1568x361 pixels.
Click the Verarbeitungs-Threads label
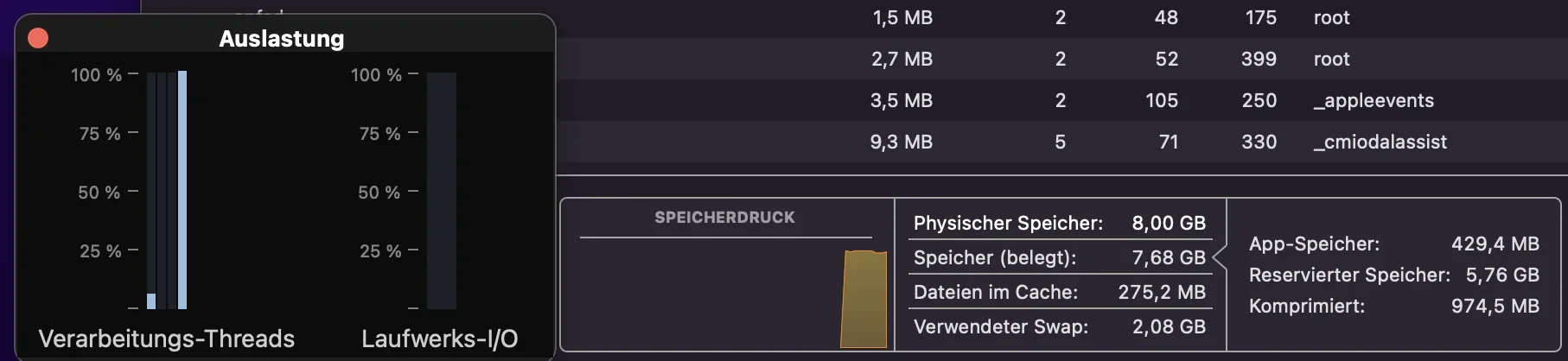pyautogui.click(x=167, y=339)
